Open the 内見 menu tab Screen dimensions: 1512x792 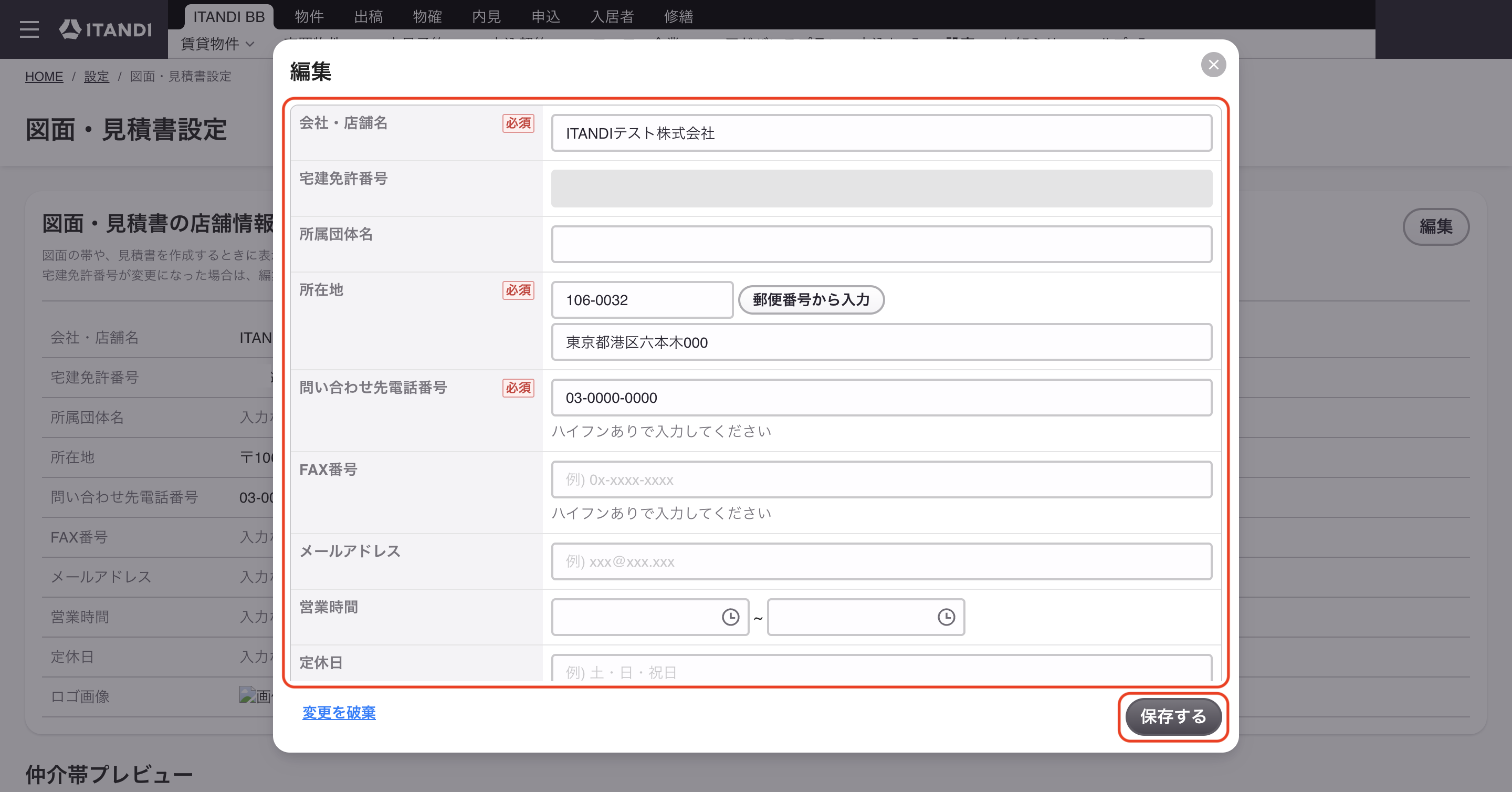tap(487, 16)
